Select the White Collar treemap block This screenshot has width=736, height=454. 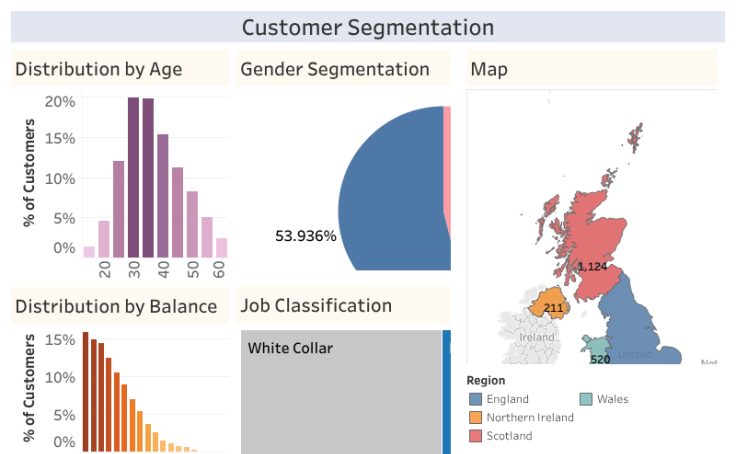point(340,390)
